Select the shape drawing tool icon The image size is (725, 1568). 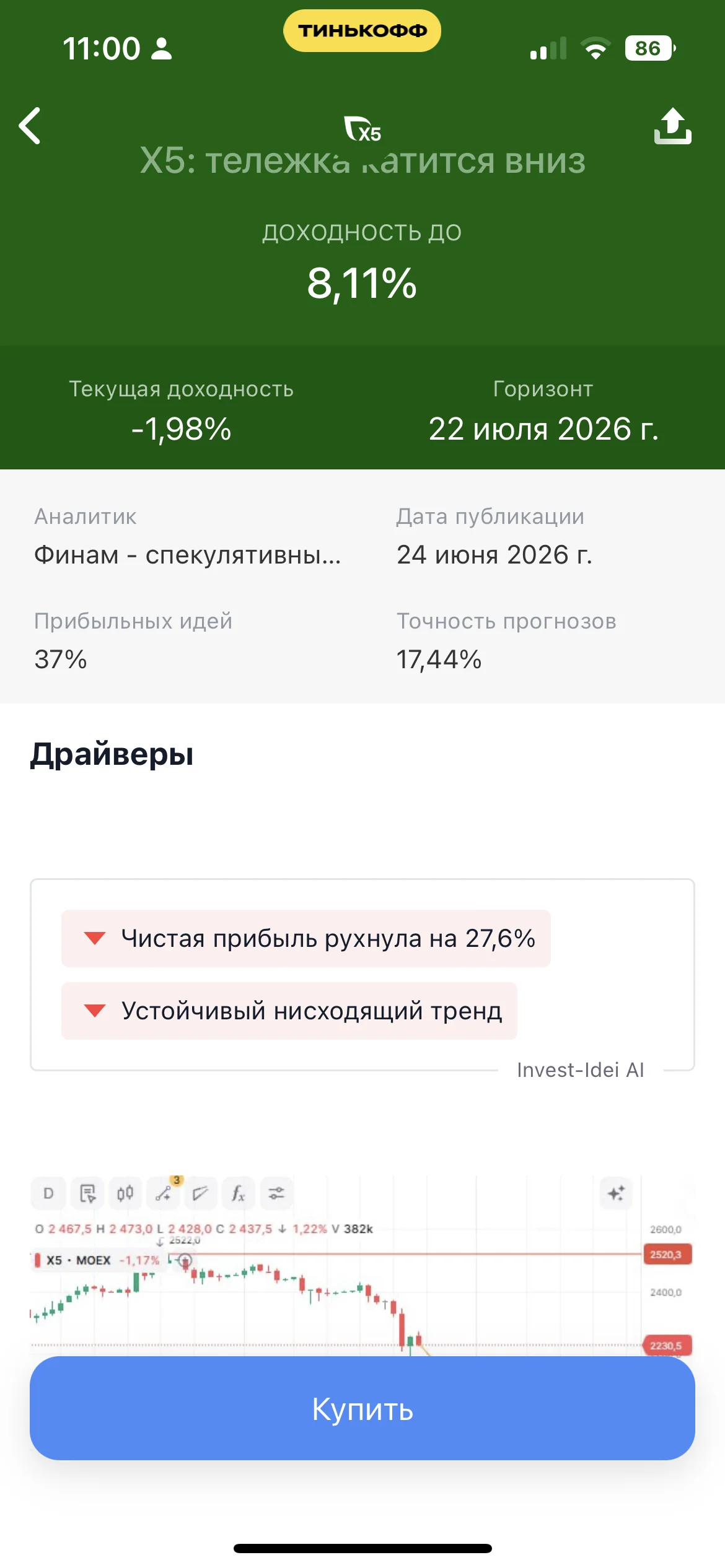(200, 1193)
